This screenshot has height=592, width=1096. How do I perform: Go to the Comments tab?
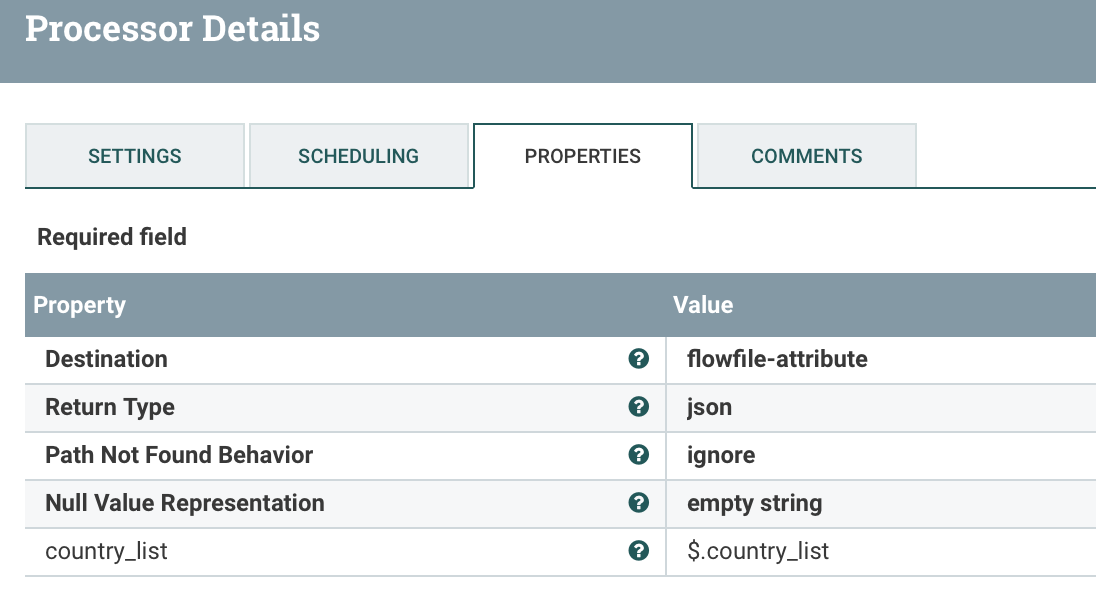[x=806, y=156]
